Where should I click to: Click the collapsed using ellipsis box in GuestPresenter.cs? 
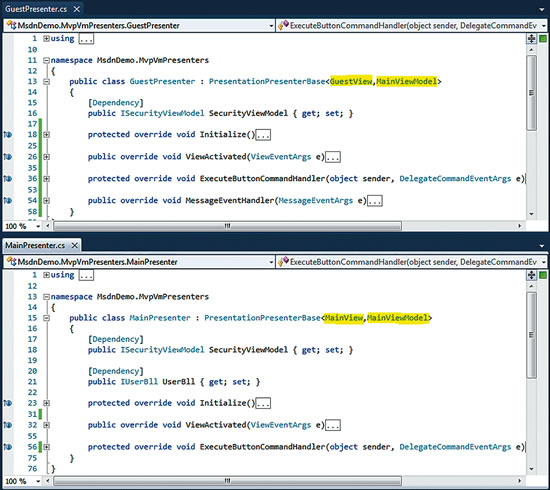86,39
